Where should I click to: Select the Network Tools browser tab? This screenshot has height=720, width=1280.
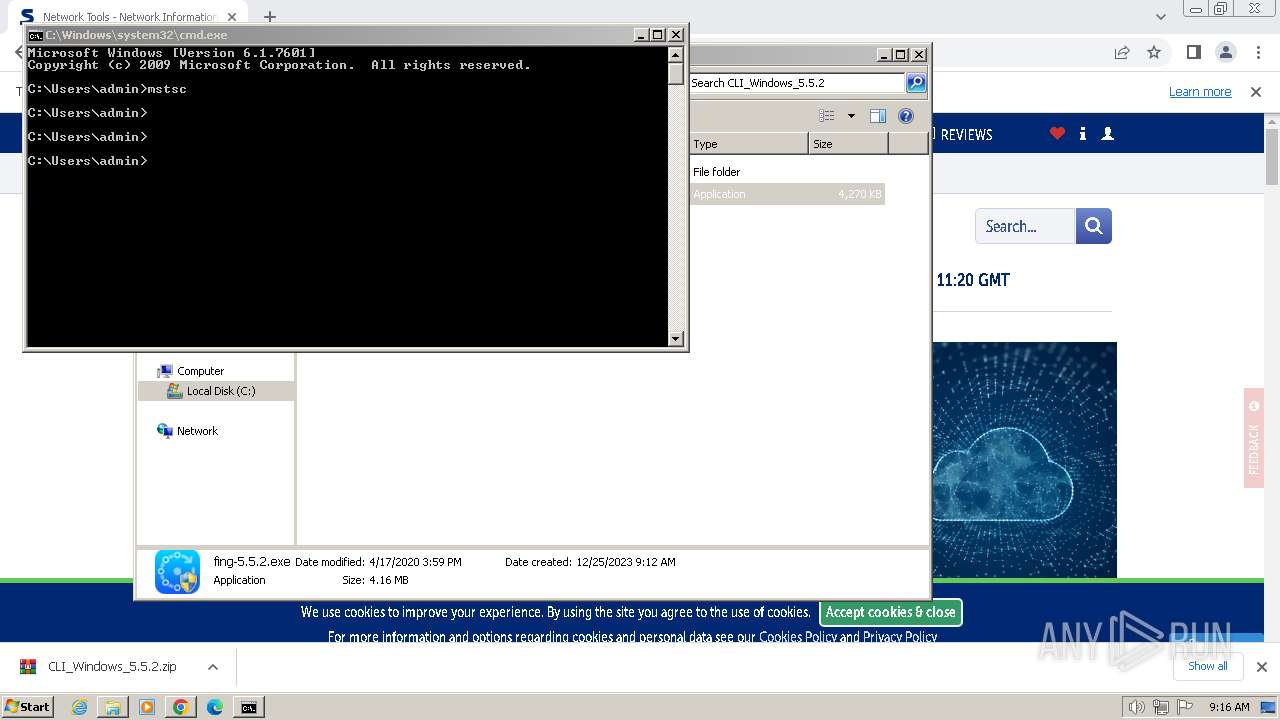[x=130, y=17]
